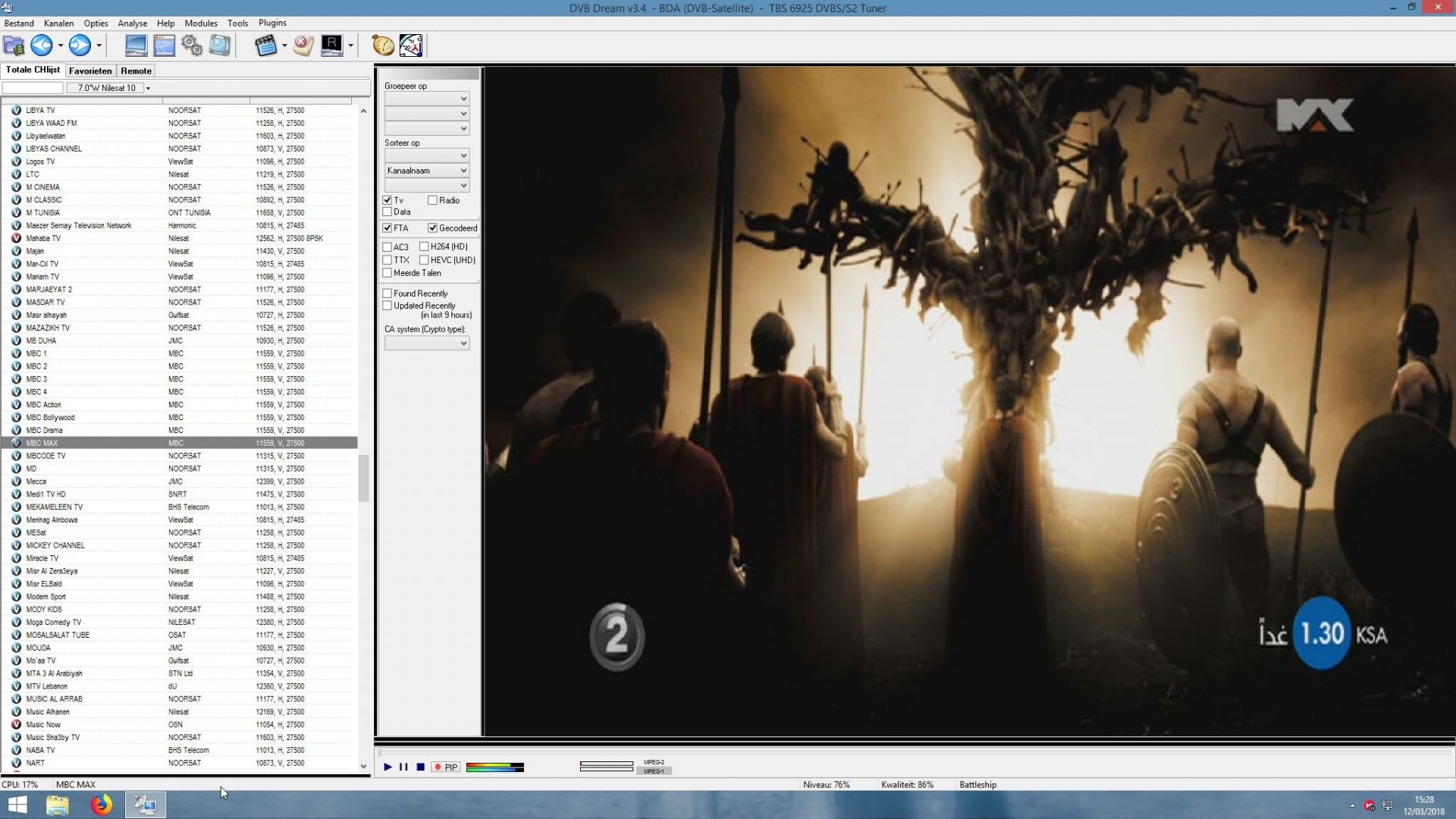Select the MBC Action channel
Screen dimensions: 1456x819
tap(44, 404)
